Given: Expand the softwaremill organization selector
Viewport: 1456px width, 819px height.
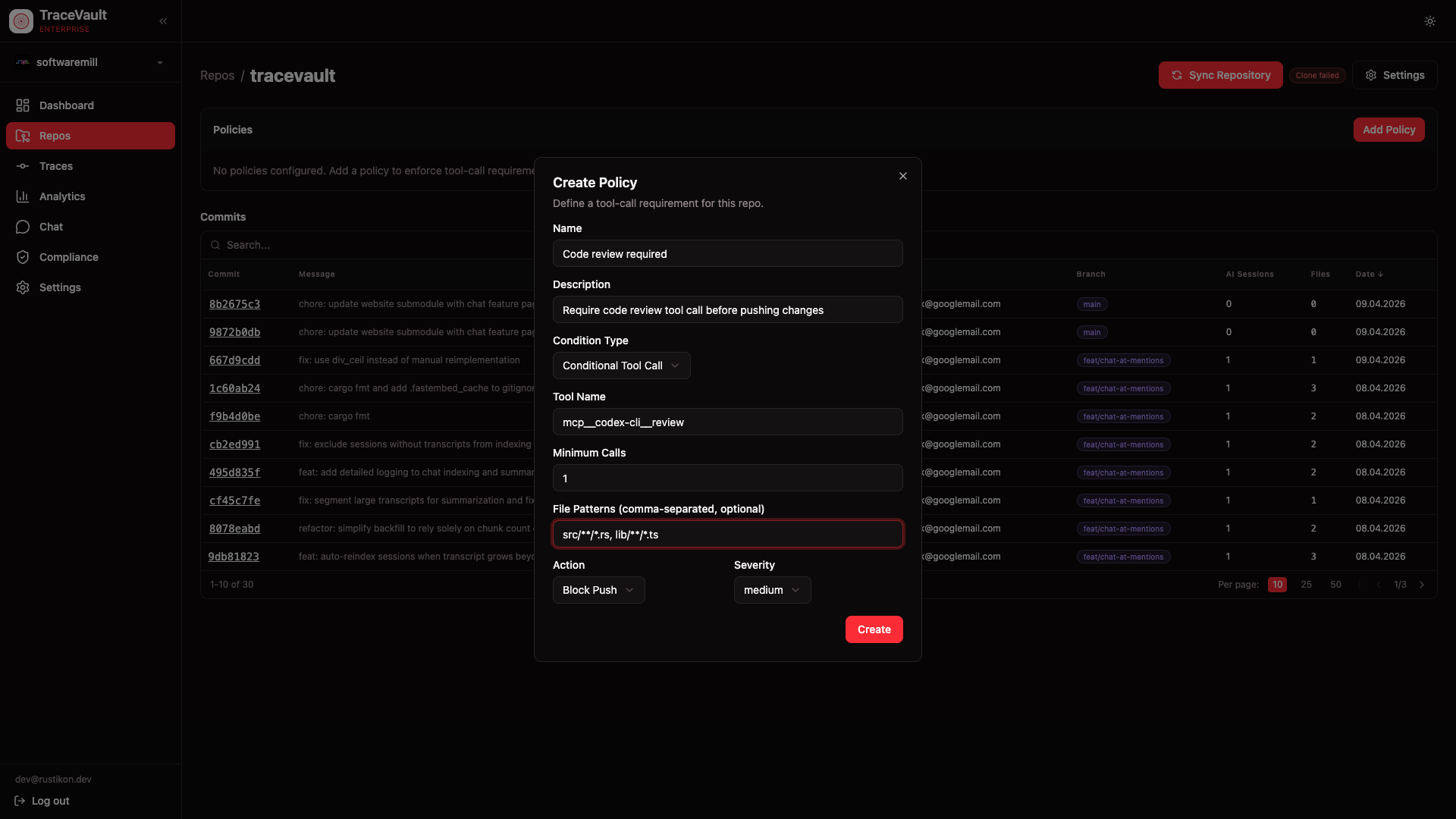Looking at the screenshot, I should coord(90,62).
